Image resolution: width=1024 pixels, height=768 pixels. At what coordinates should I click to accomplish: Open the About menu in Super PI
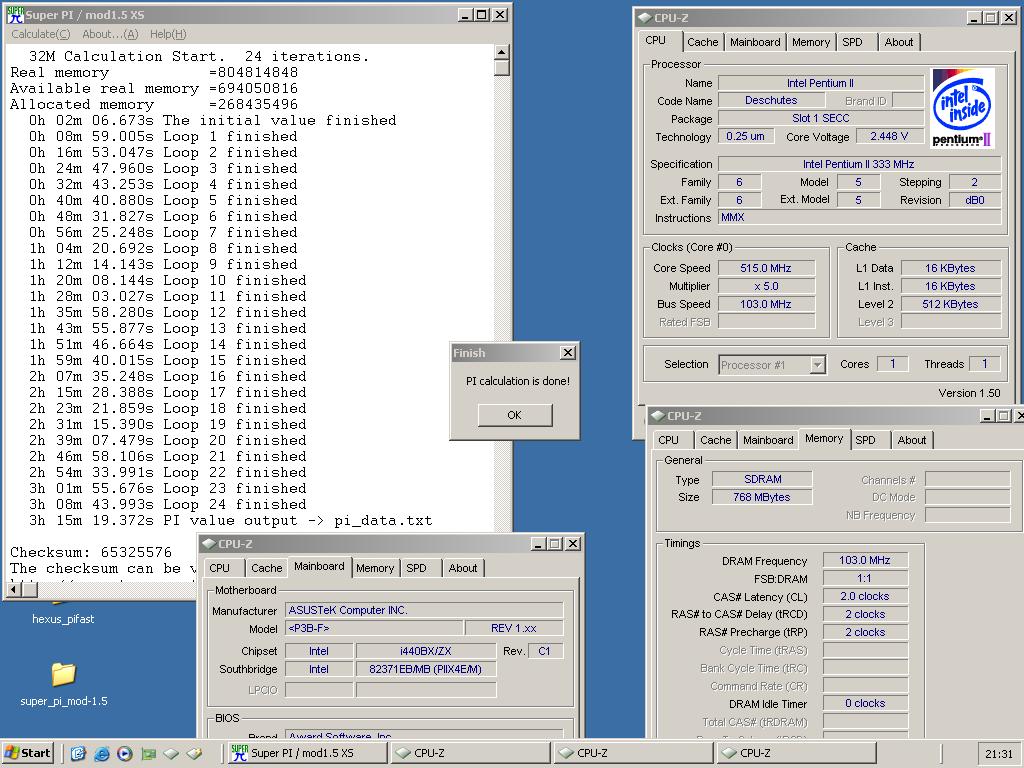point(110,34)
